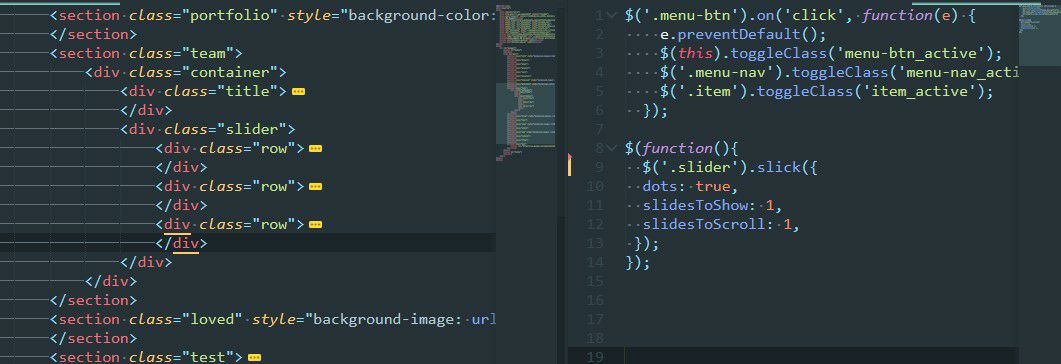This screenshot has height=364, width=1061.
Task: Click the section class="team" tag
Action: tap(146, 53)
